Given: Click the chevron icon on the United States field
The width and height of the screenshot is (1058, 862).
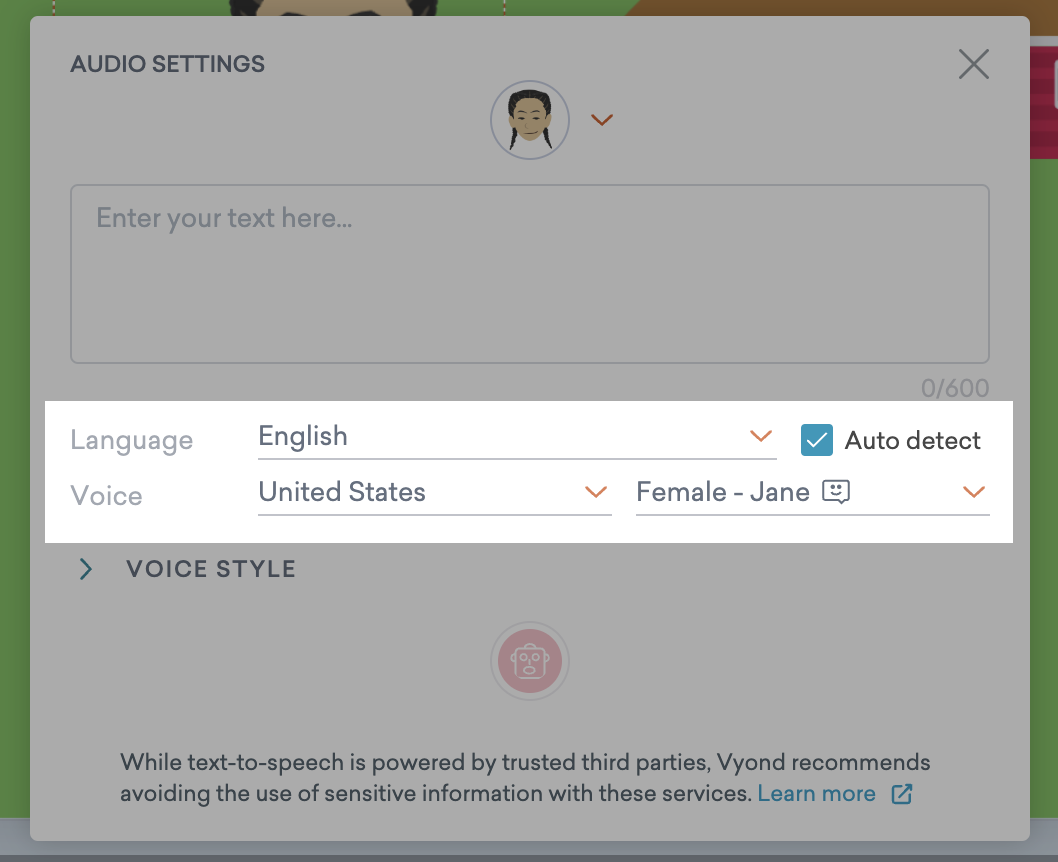Looking at the screenshot, I should pyautogui.click(x=596, y=493).
